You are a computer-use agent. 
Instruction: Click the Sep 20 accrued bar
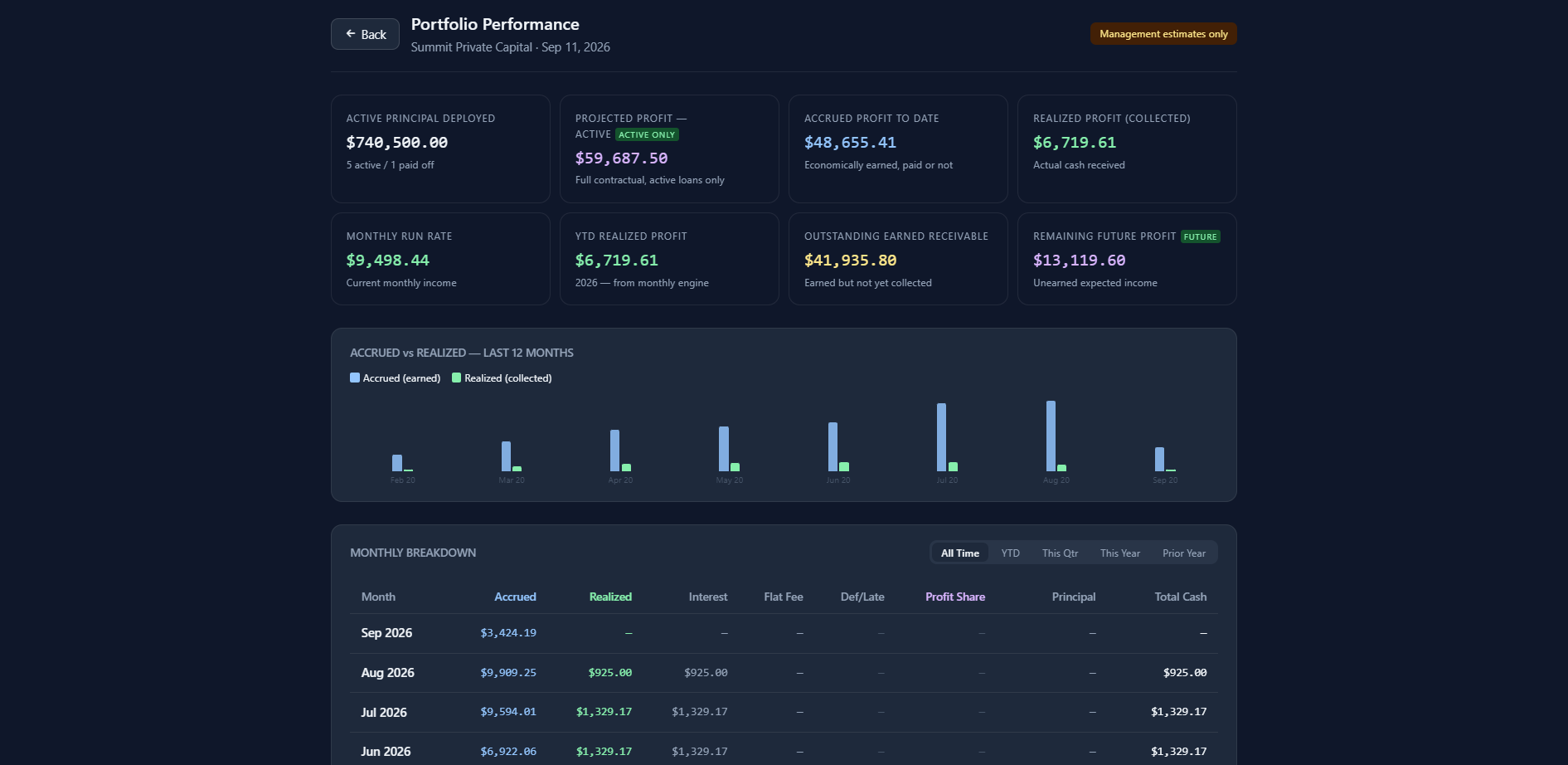(x=1159, y=459)
